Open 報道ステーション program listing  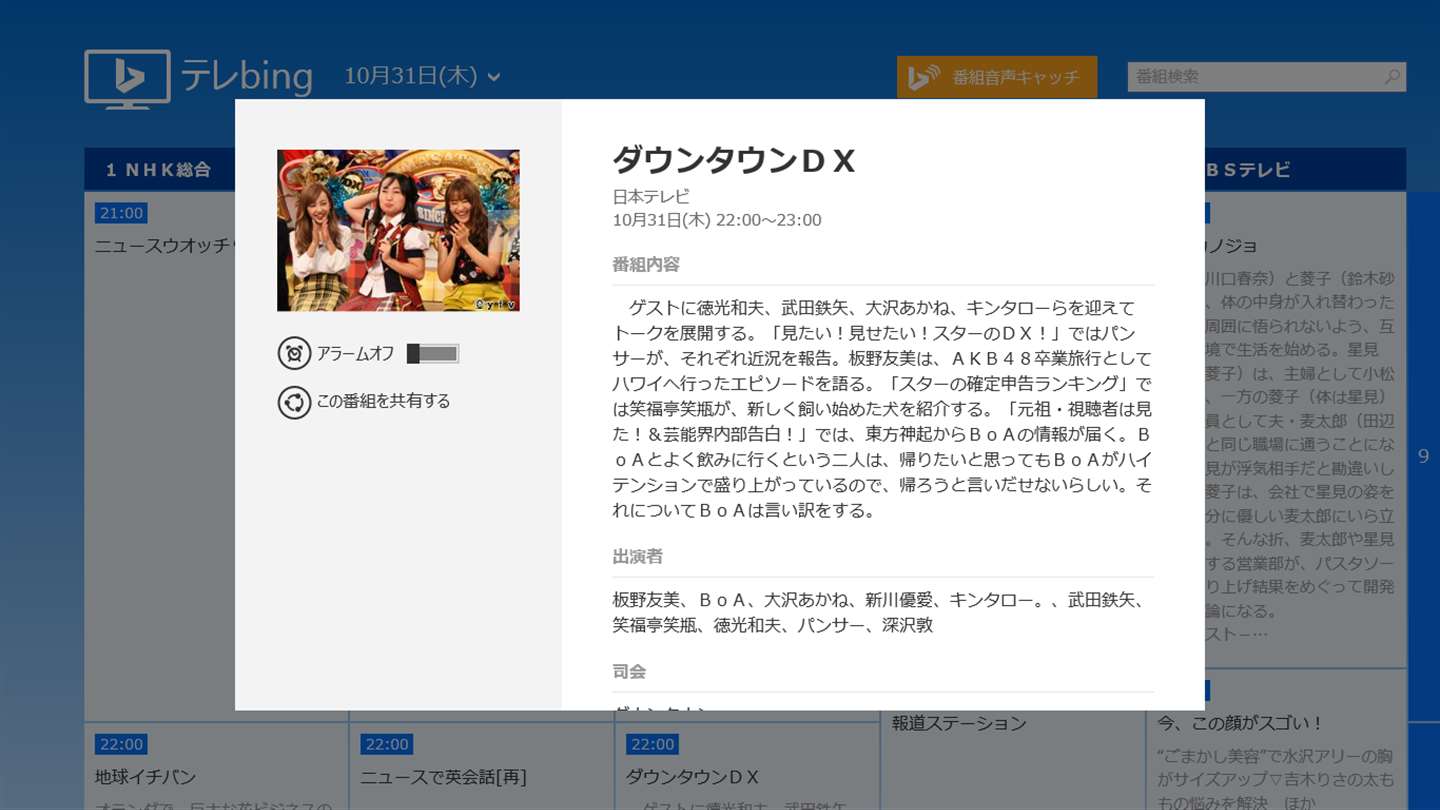959,723
